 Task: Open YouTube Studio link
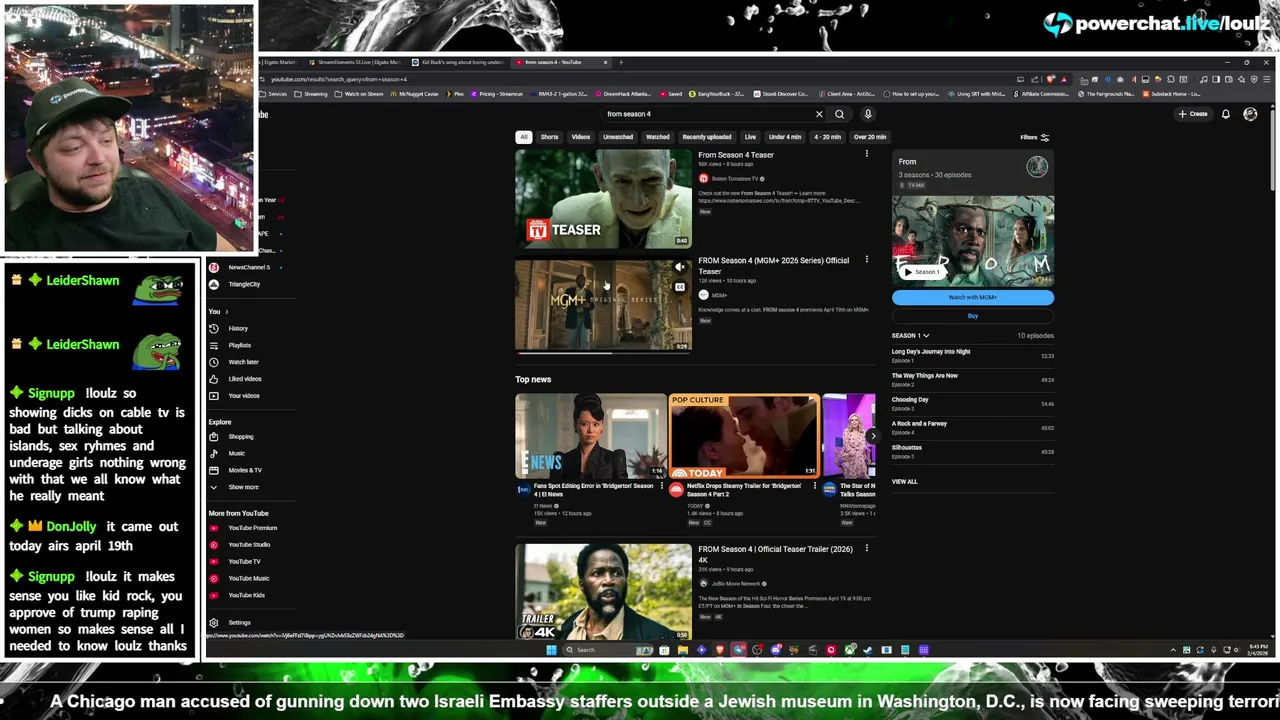(x=249, y=545)
